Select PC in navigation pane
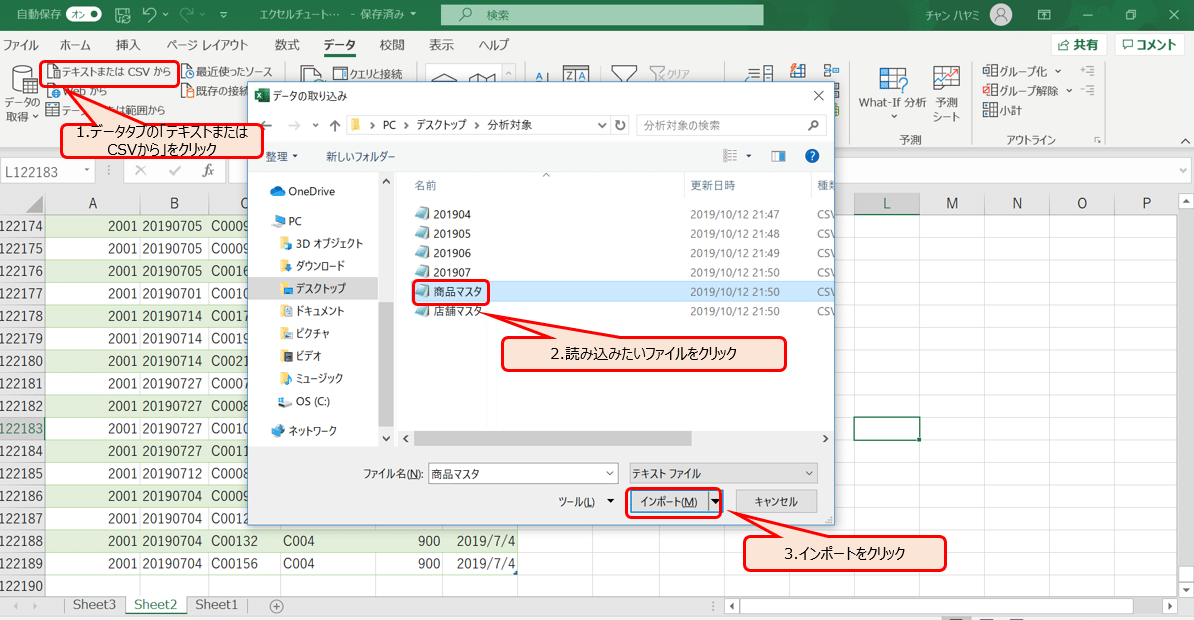This screenshot has height=620, width=1194. [288, 221]
